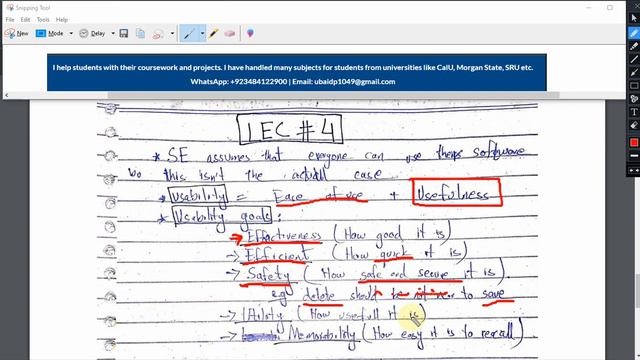Viewport: 640px width, 360px height.
Task: Click the "LEC #4" heading in notes
Action: (x=290, y=129)
